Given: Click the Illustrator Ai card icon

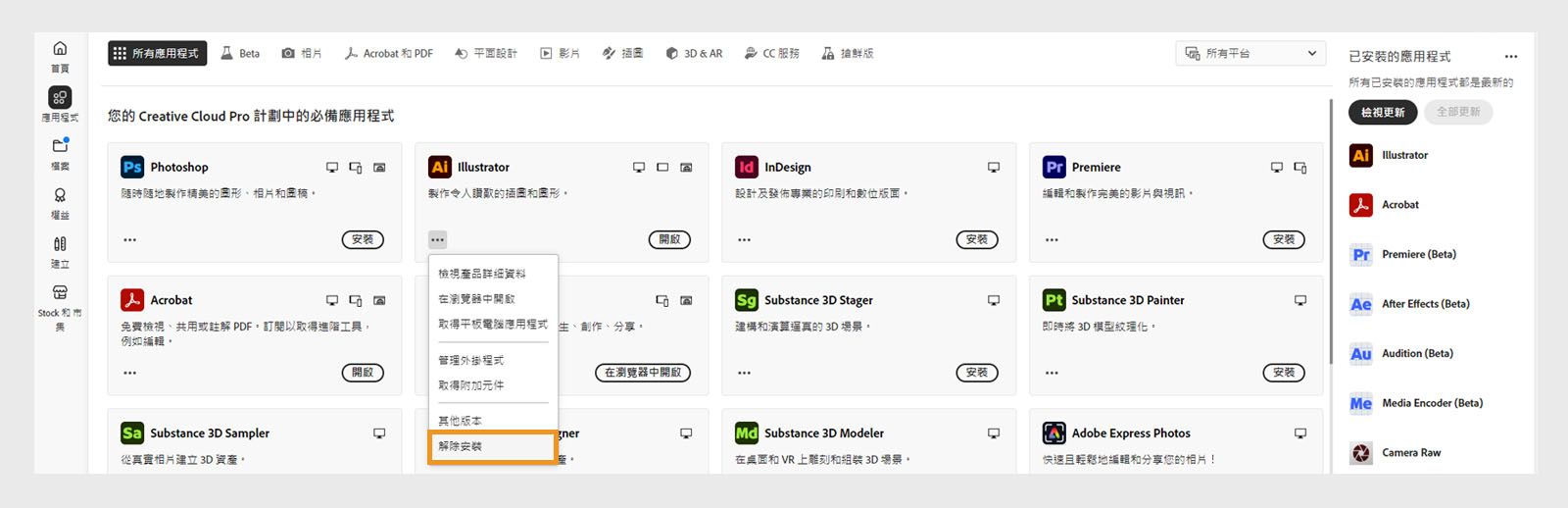Looking at the screenshot, I should [440, 167].
